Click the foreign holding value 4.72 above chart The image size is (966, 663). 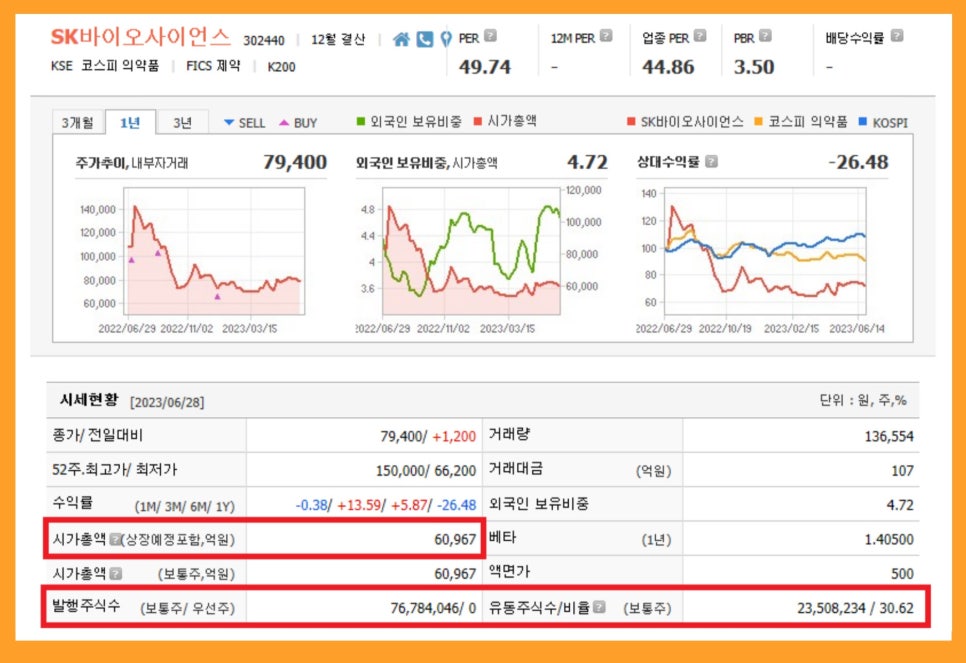pos(587,162)
